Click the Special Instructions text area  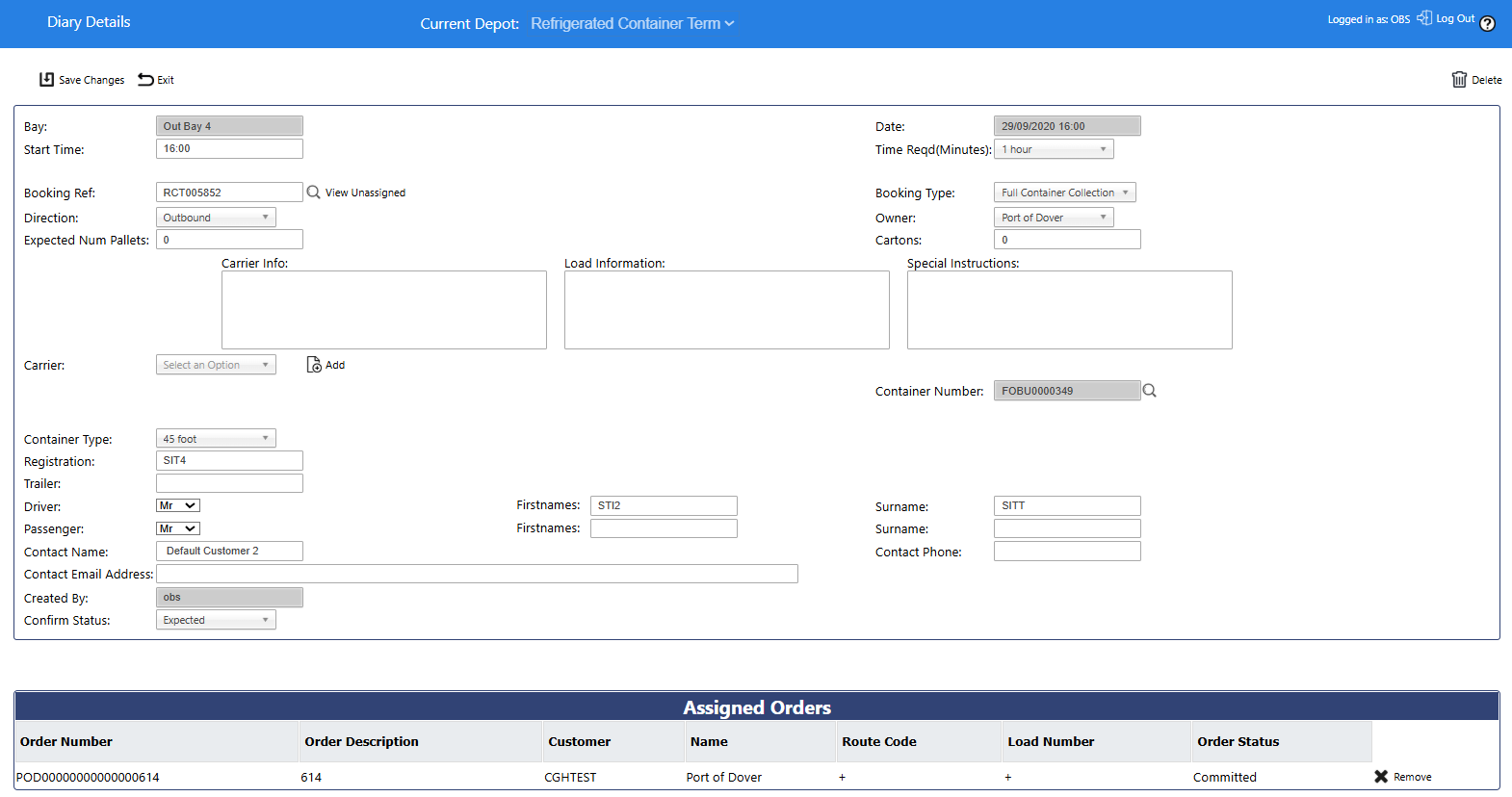pos(1070,310)
